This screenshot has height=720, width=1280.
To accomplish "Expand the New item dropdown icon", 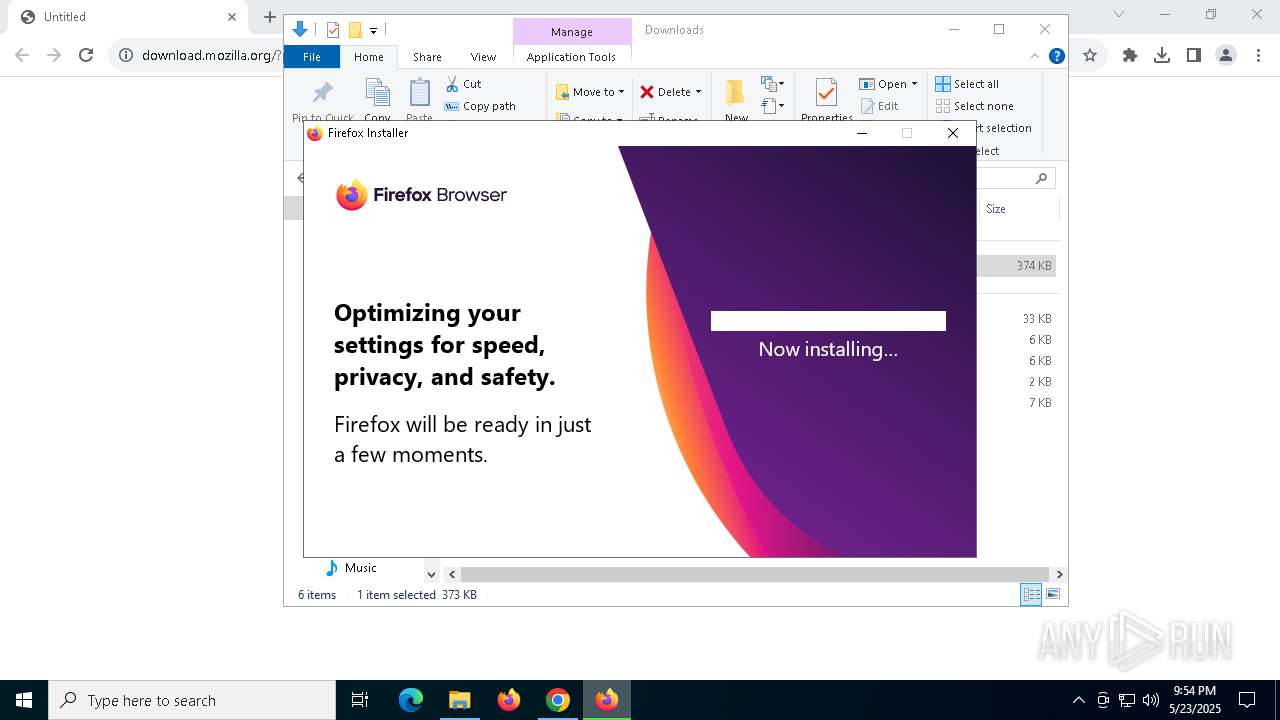I will click(773, 84).
